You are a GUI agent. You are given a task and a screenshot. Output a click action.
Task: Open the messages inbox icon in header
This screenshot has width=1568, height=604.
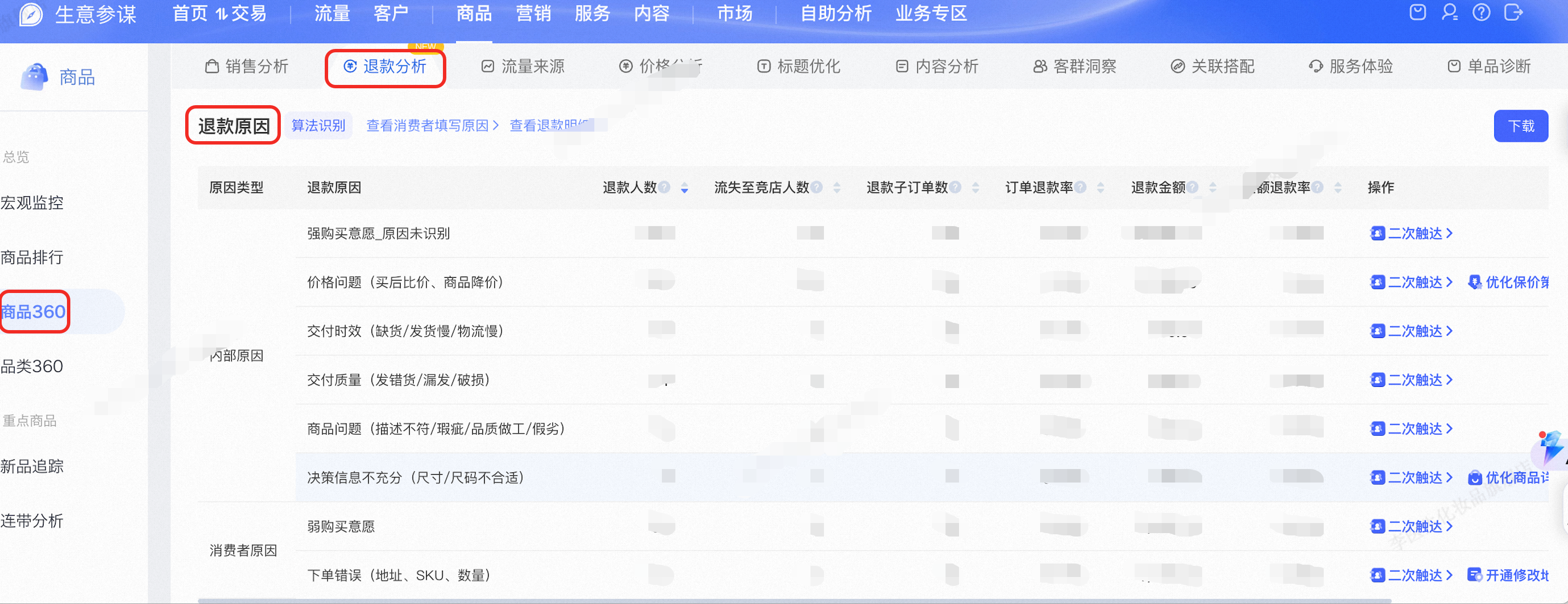[x=1418, y=12]
